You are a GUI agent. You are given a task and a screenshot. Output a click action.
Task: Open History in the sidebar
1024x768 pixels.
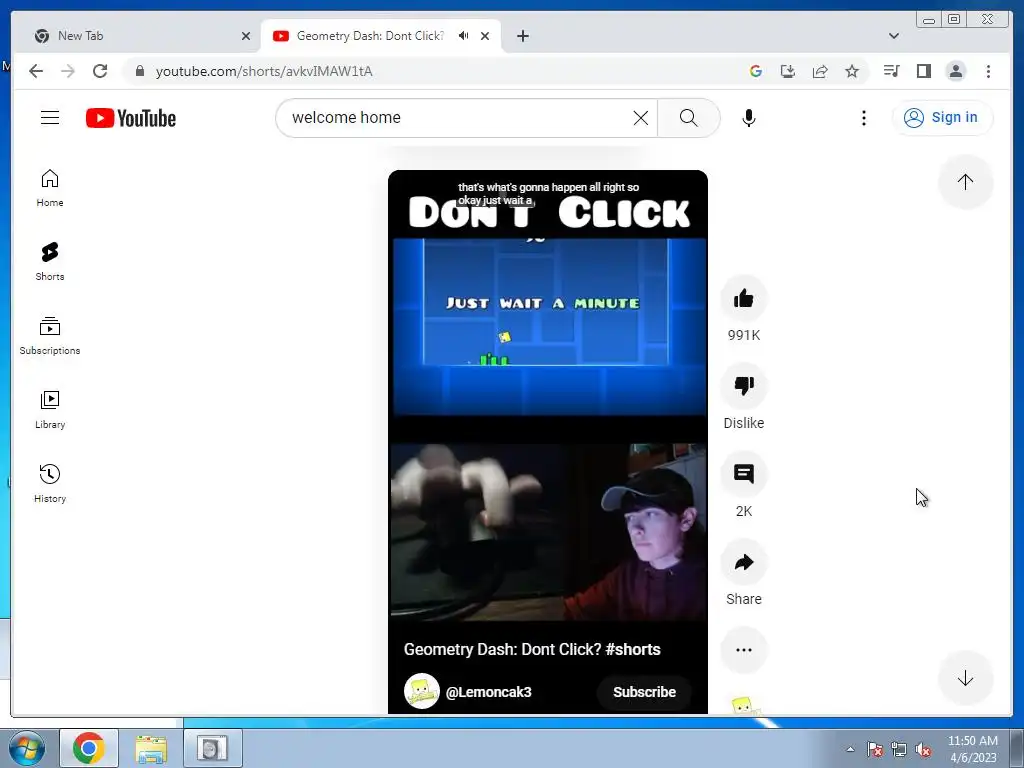click(x=50, y=483)
